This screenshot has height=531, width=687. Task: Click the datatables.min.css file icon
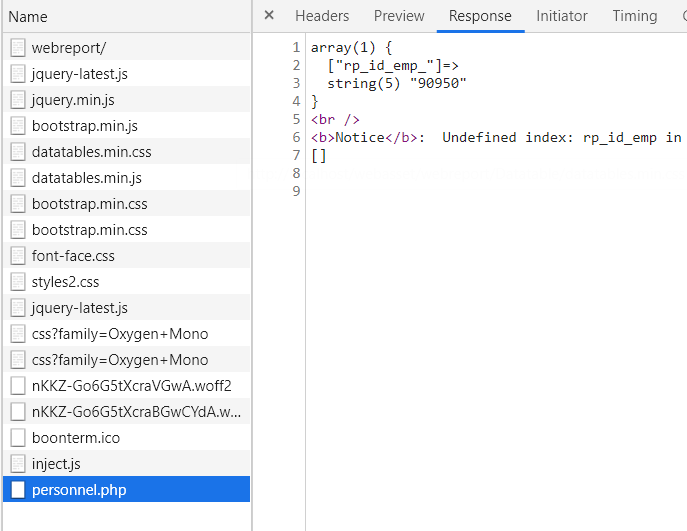tap(18, 152)
